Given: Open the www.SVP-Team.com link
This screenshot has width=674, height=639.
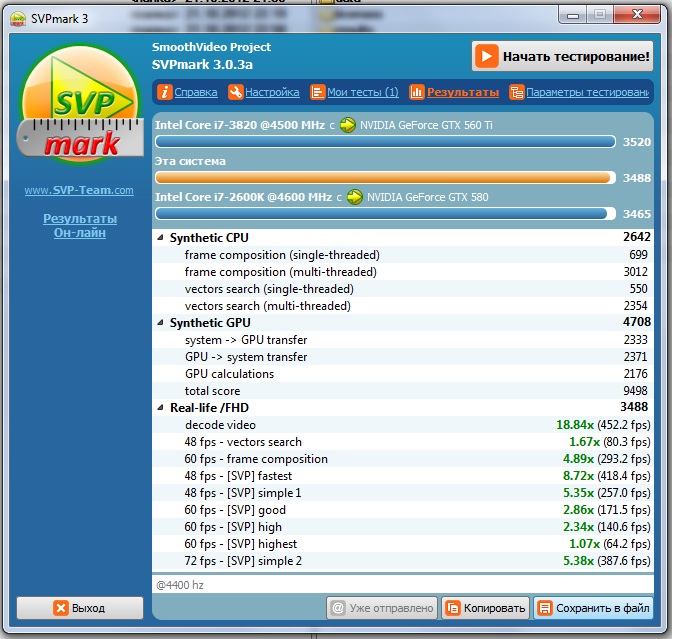Looking at the screenshot, I should 79,191.
